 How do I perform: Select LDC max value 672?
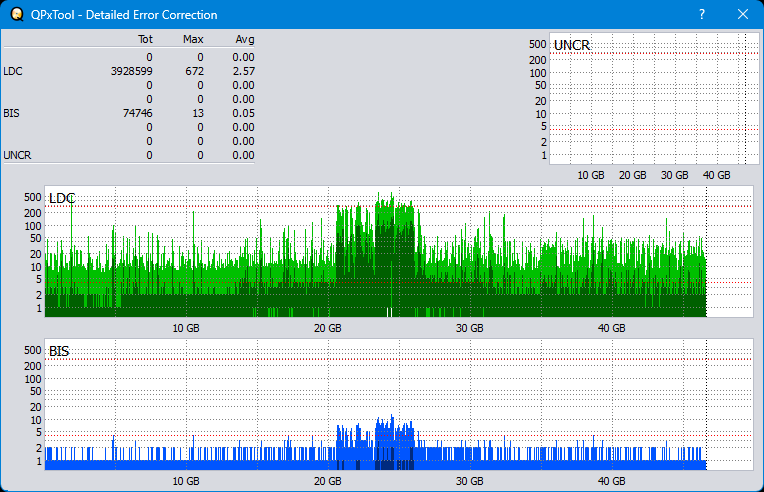(194, 71)
